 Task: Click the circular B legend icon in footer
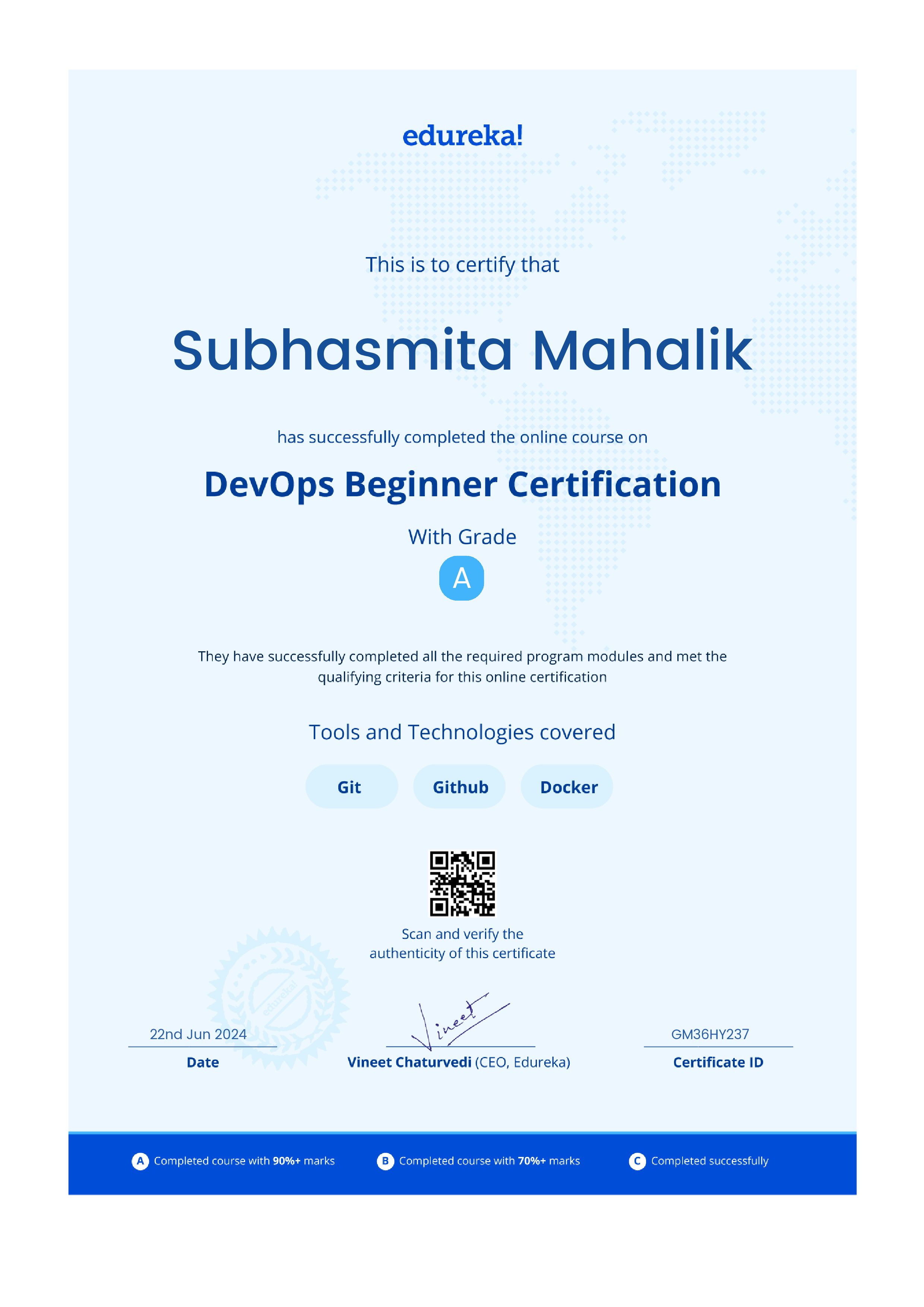point(387,1161)
